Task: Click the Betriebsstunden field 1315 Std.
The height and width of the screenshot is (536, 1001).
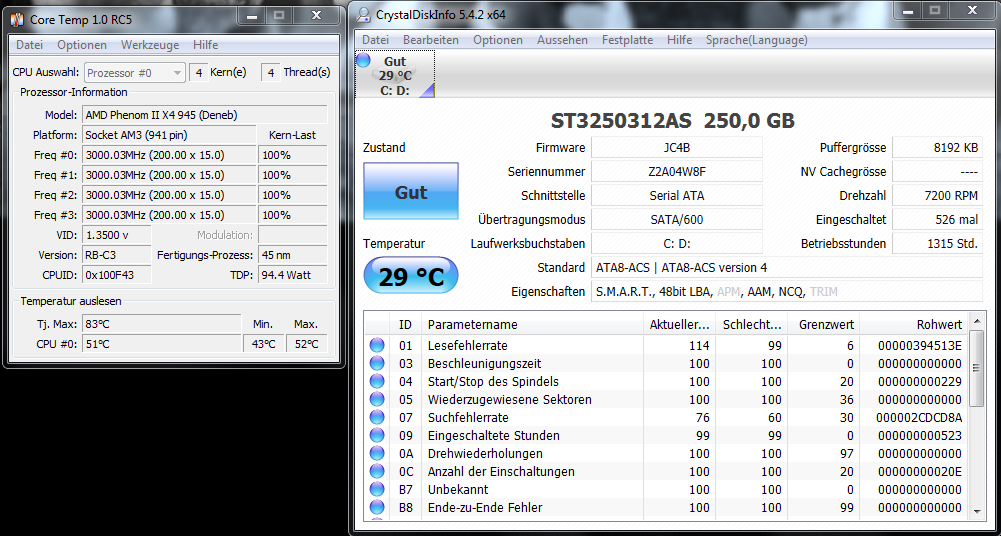Action: (x=937, y=243)
